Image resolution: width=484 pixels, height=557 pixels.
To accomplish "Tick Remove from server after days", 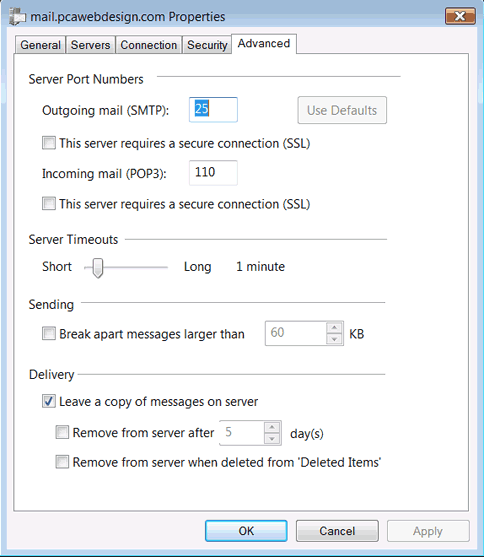I will point(62,433).
